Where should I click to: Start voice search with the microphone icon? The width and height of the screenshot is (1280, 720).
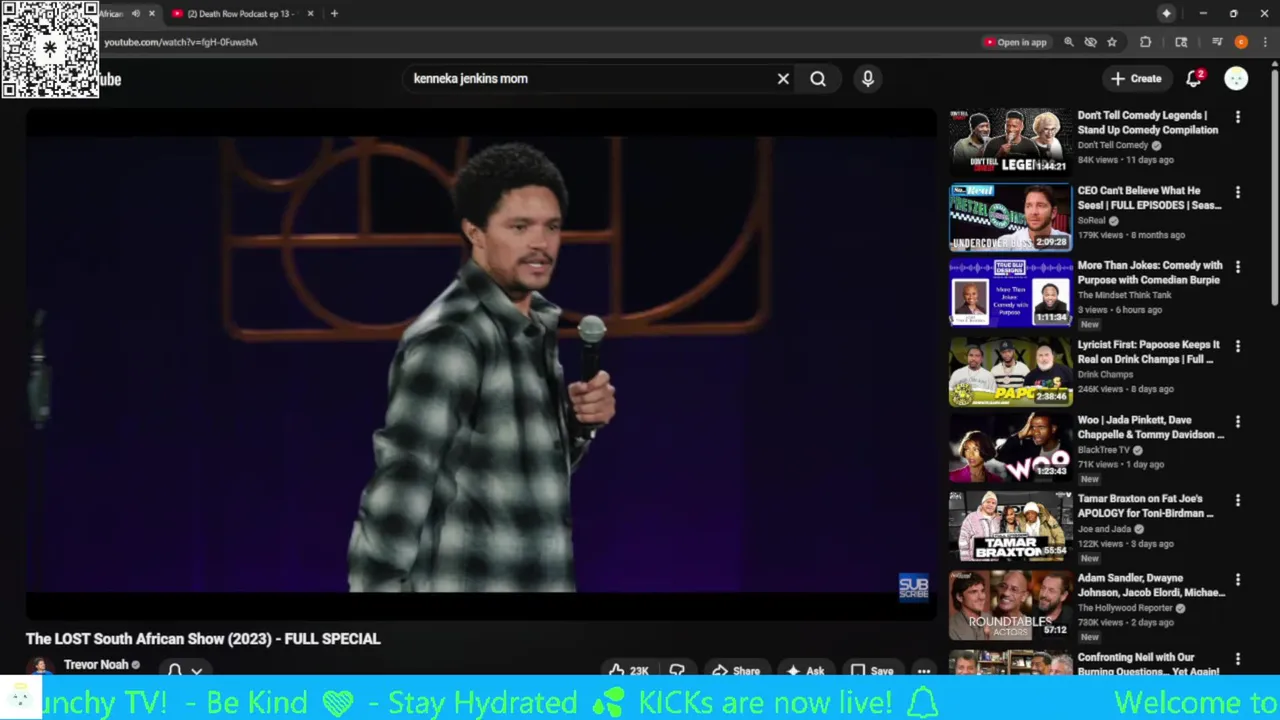(x=868, y=79)
